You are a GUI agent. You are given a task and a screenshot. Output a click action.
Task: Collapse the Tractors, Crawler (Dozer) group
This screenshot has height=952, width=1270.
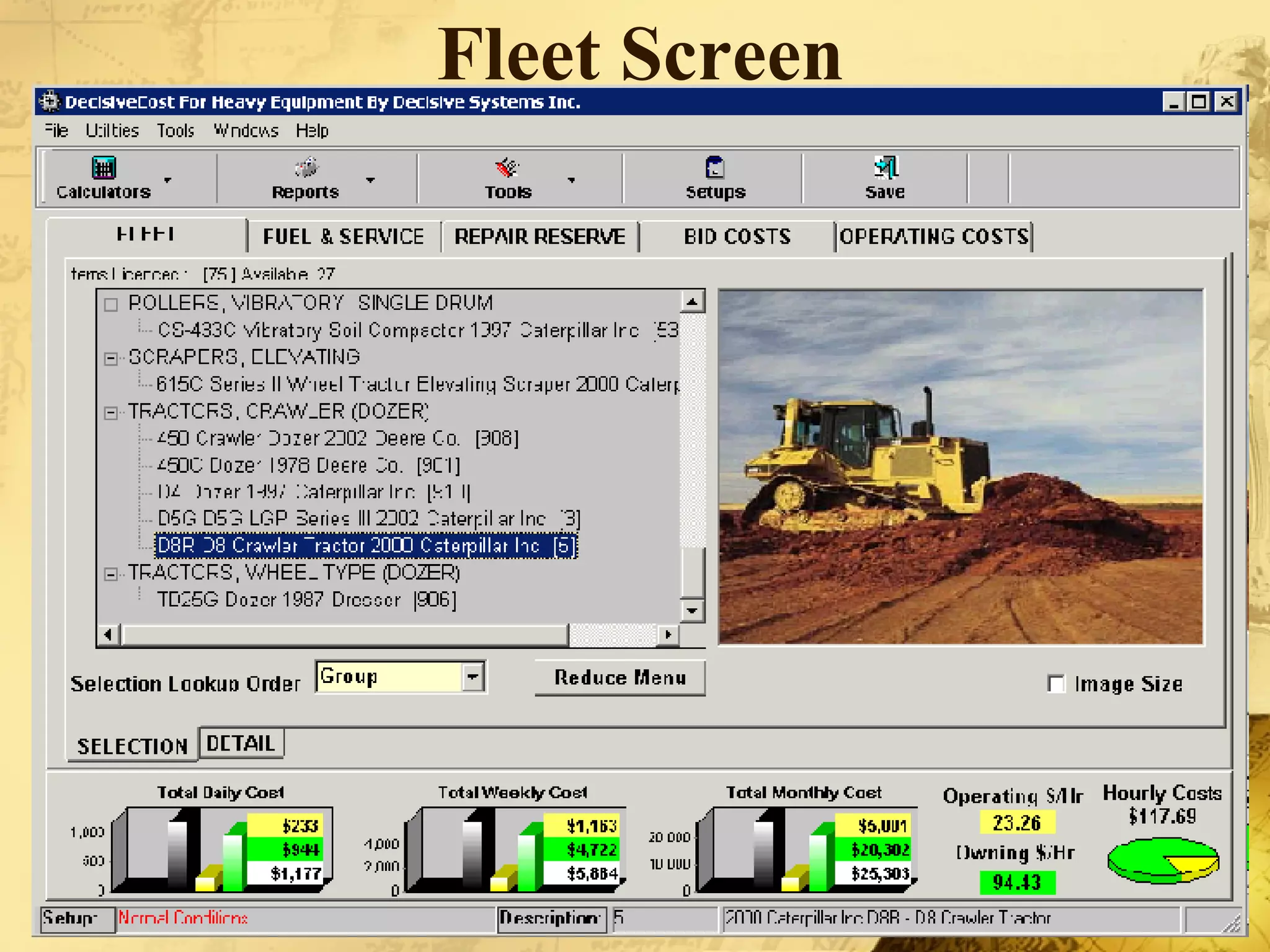[111, 413]
